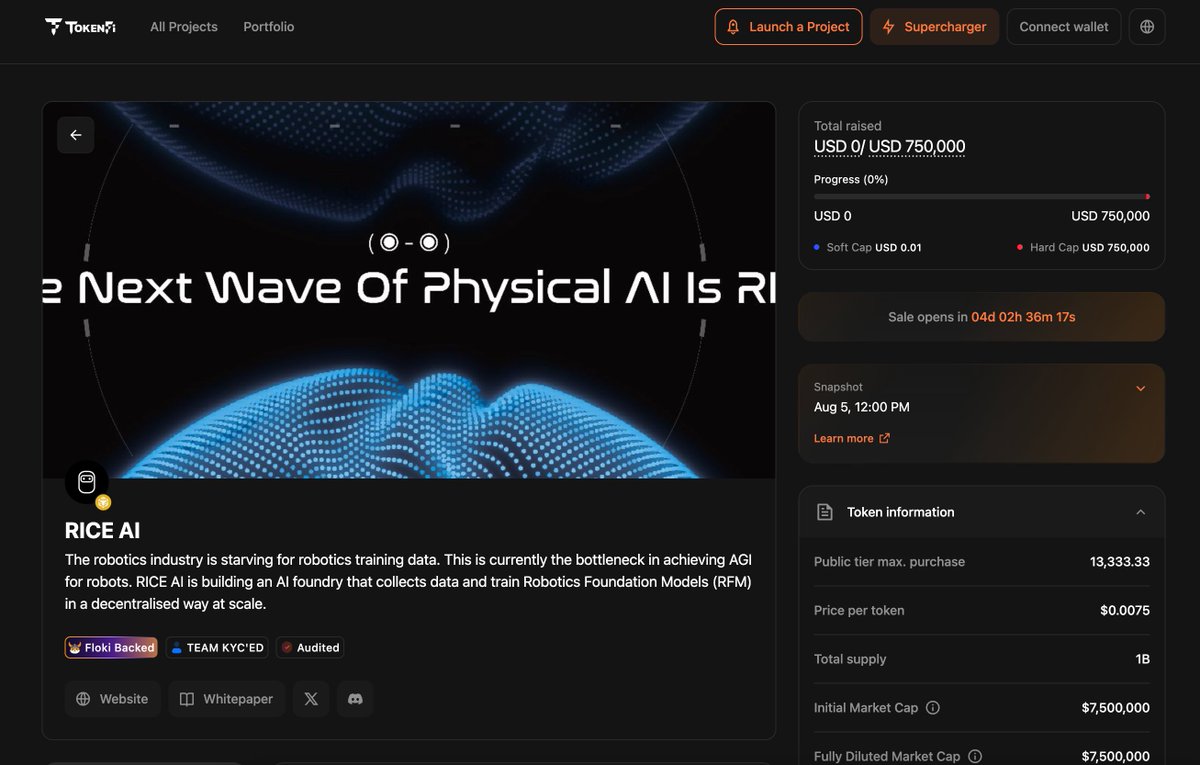Screen dimensions: 1200x765
Task: Click the external link icon next to Learn more
Action: [x=884, y=438]
